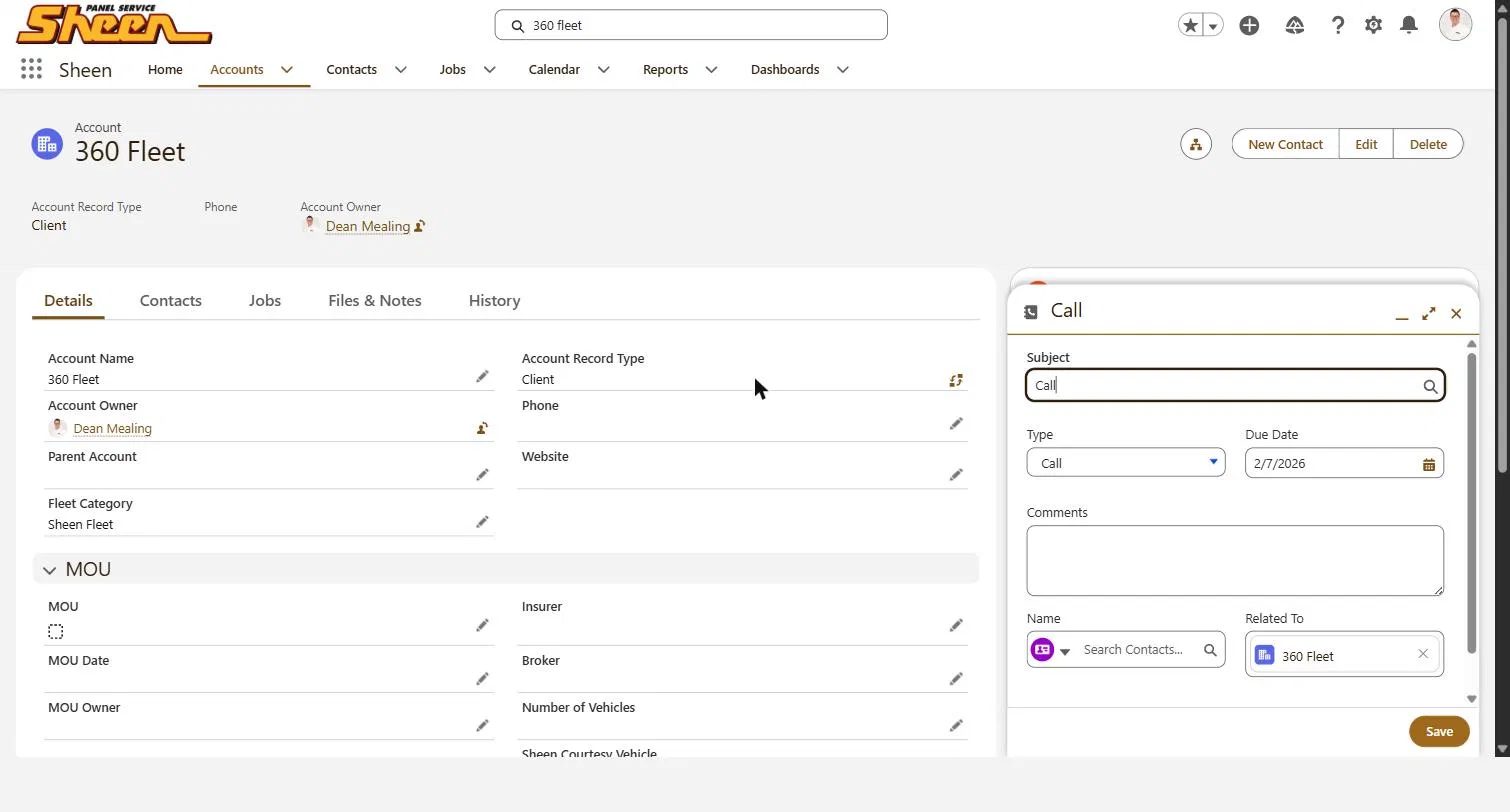
Task: Open the History tab
Action: coord(495,301)
